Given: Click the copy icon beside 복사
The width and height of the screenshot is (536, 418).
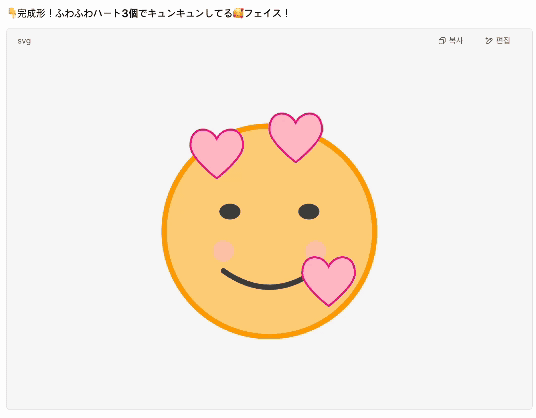Looking at the screenshot, I should 442,41.
